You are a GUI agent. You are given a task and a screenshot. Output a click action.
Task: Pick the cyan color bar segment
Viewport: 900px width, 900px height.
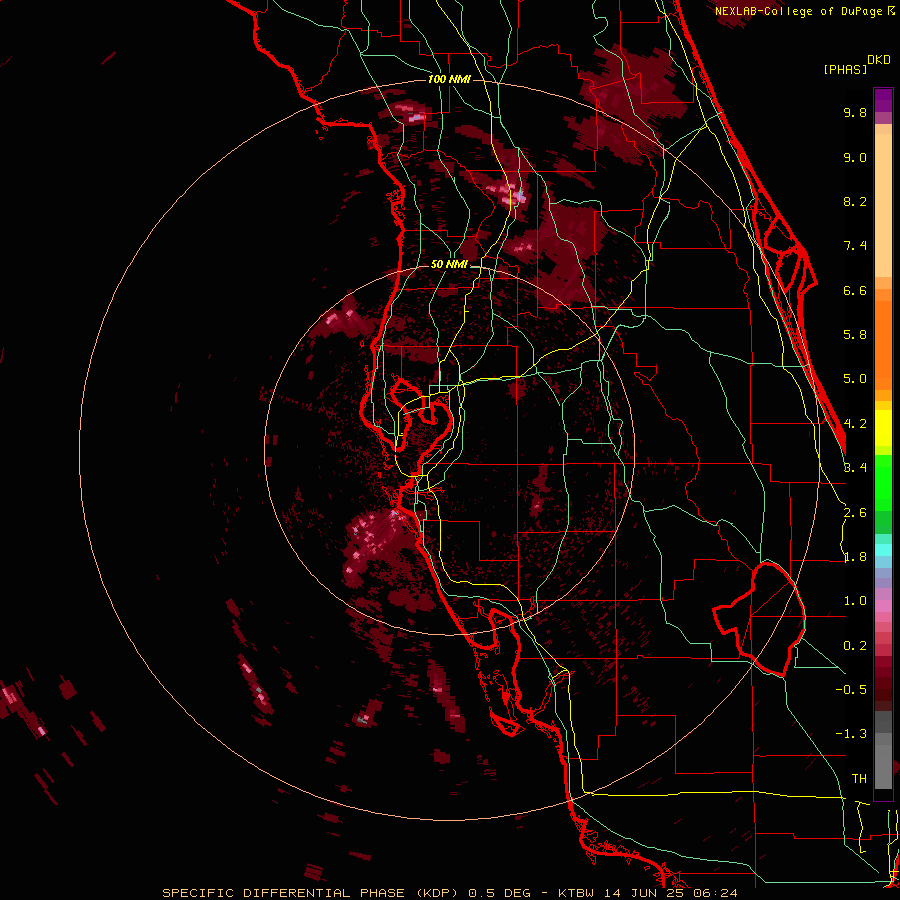click(883, 550)
